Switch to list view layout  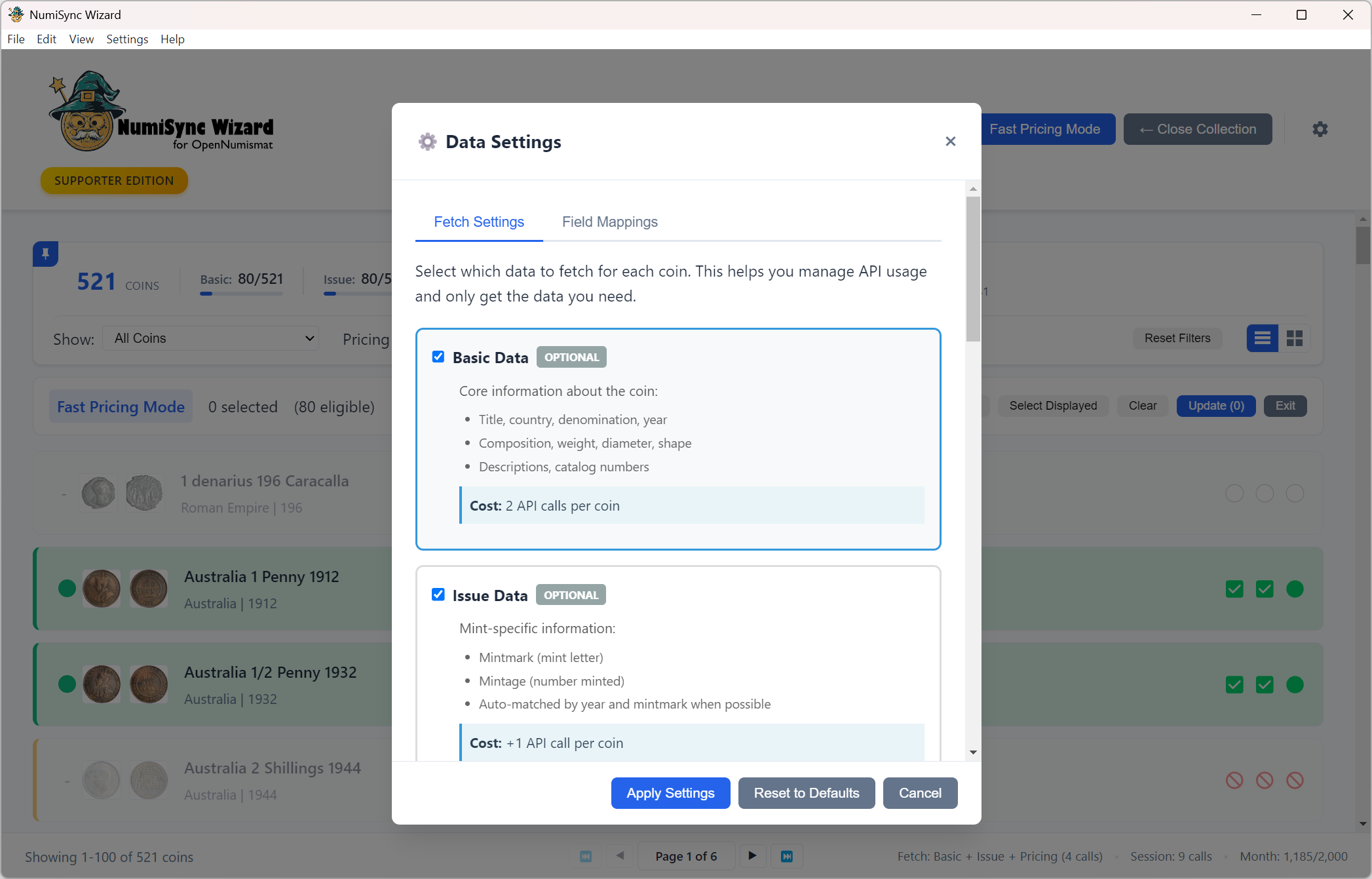click(x=1262, y=338)
